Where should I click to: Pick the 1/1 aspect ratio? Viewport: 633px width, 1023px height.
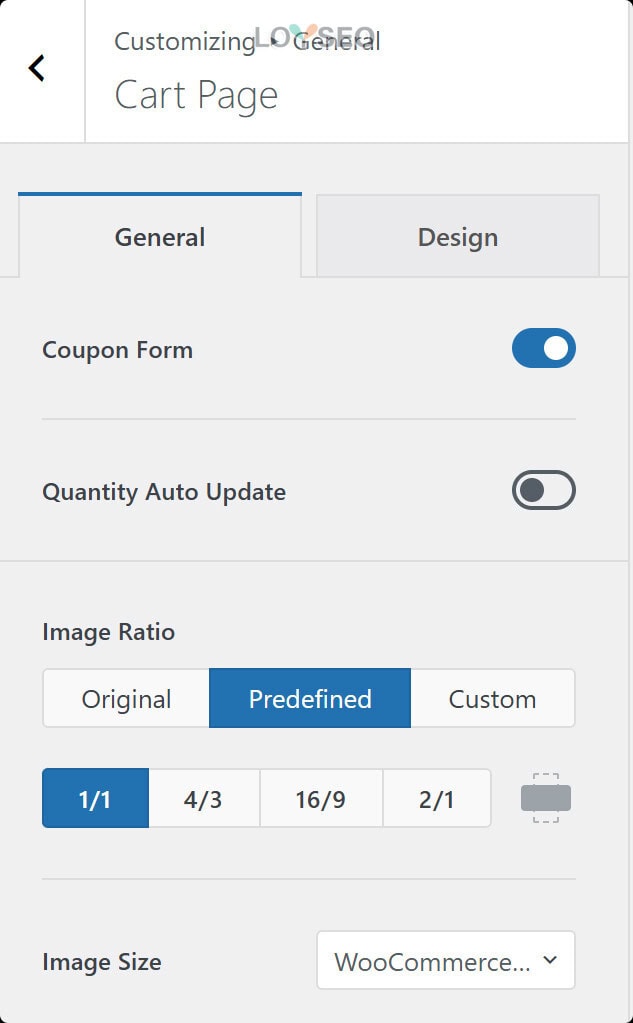pyautogui.click(x=95, y=798)
